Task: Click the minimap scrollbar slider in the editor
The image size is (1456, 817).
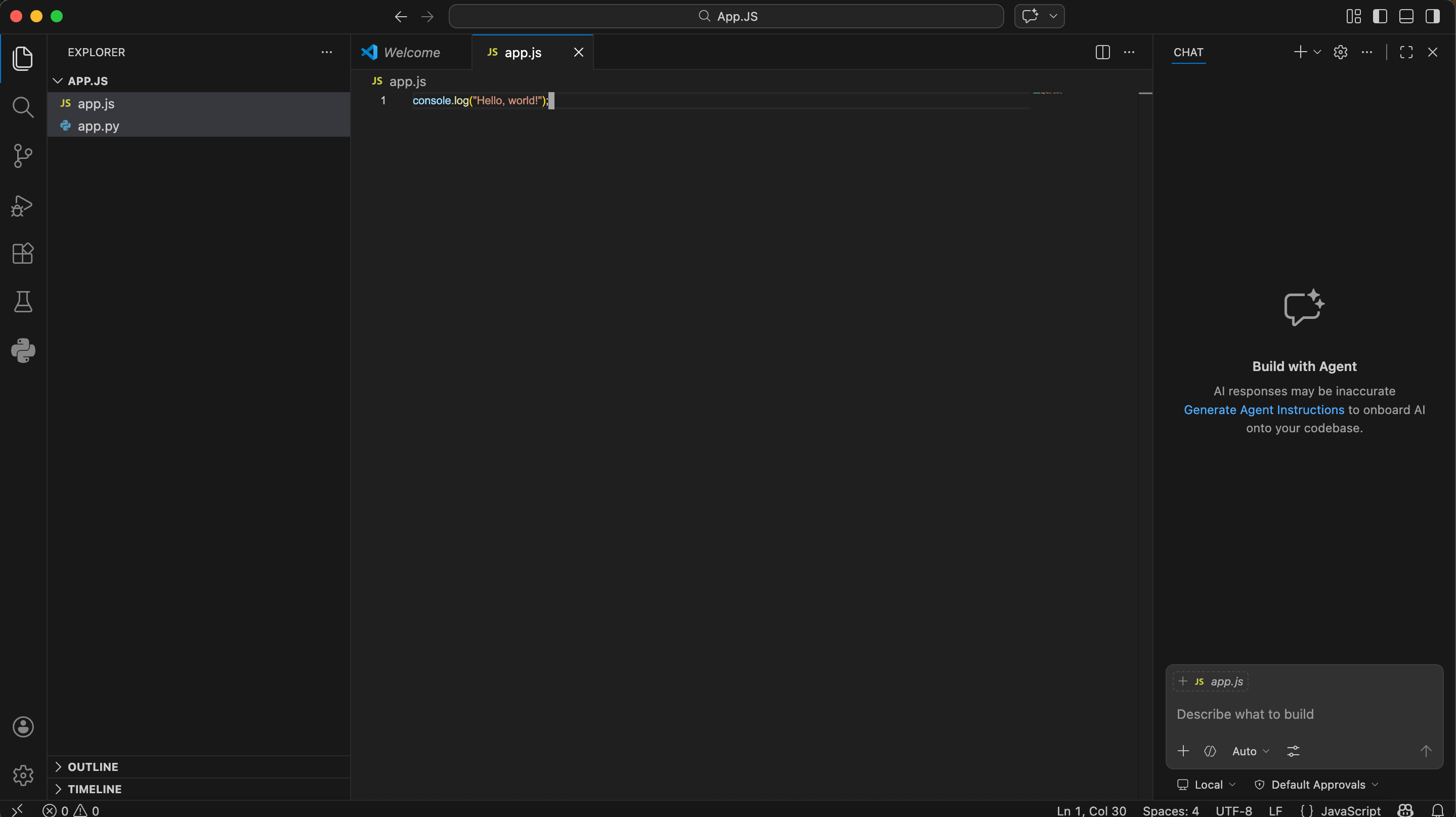Action: click(x=1145, y=93)
